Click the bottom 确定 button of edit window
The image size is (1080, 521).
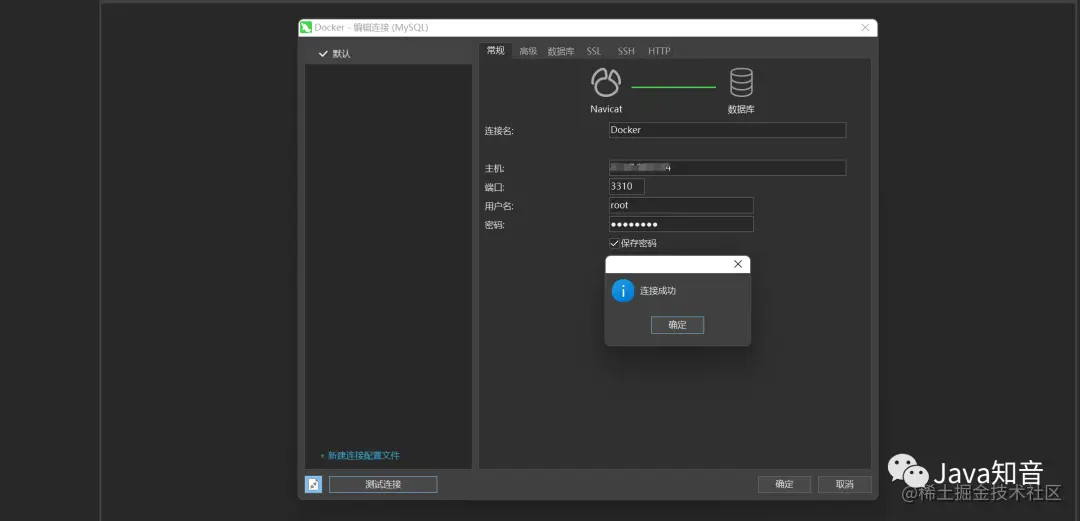tap(785, 484)
